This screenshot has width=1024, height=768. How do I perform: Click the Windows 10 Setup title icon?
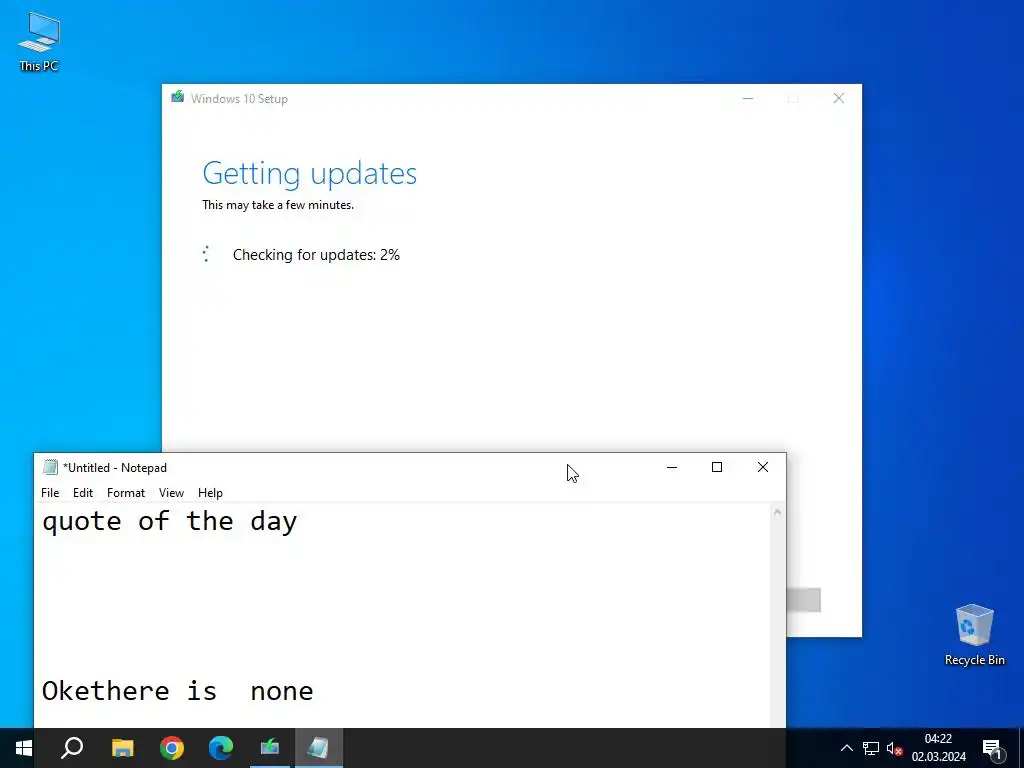(178, 97)
